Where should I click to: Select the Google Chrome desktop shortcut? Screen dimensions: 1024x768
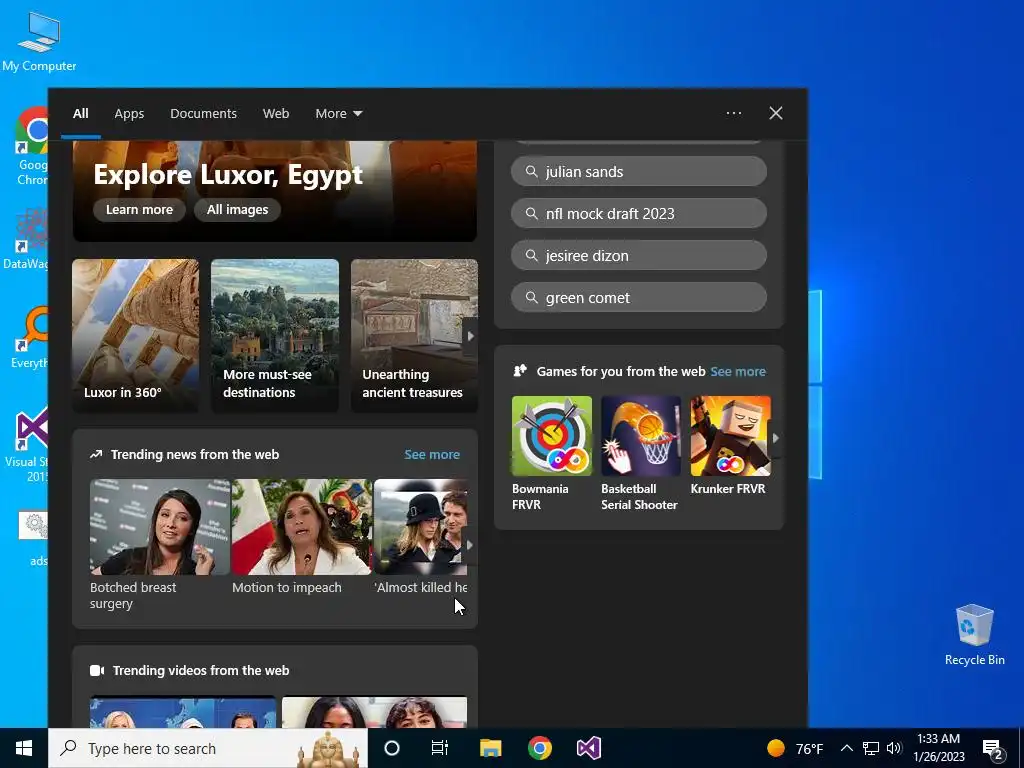point(31,147)
